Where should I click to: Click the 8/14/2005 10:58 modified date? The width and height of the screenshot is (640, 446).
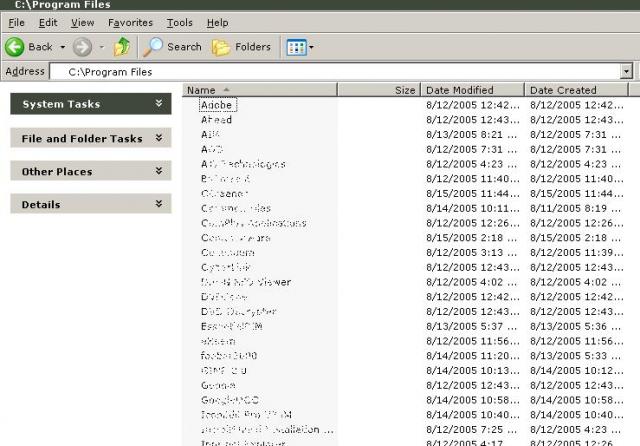473,400
